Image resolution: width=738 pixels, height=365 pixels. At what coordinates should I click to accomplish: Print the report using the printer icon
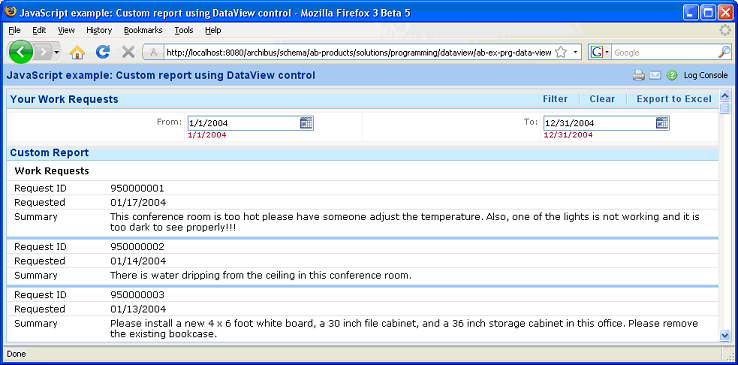click(638, 75)
